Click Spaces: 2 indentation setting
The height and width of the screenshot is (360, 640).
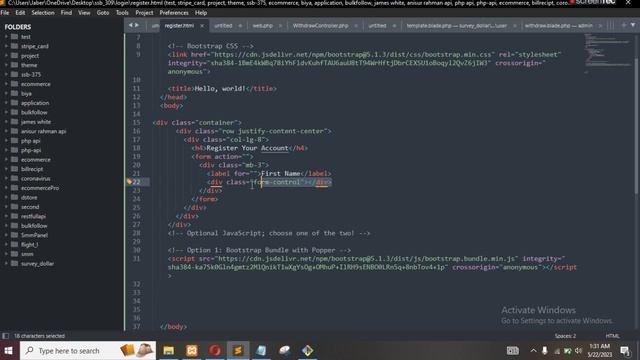(565, 336)
